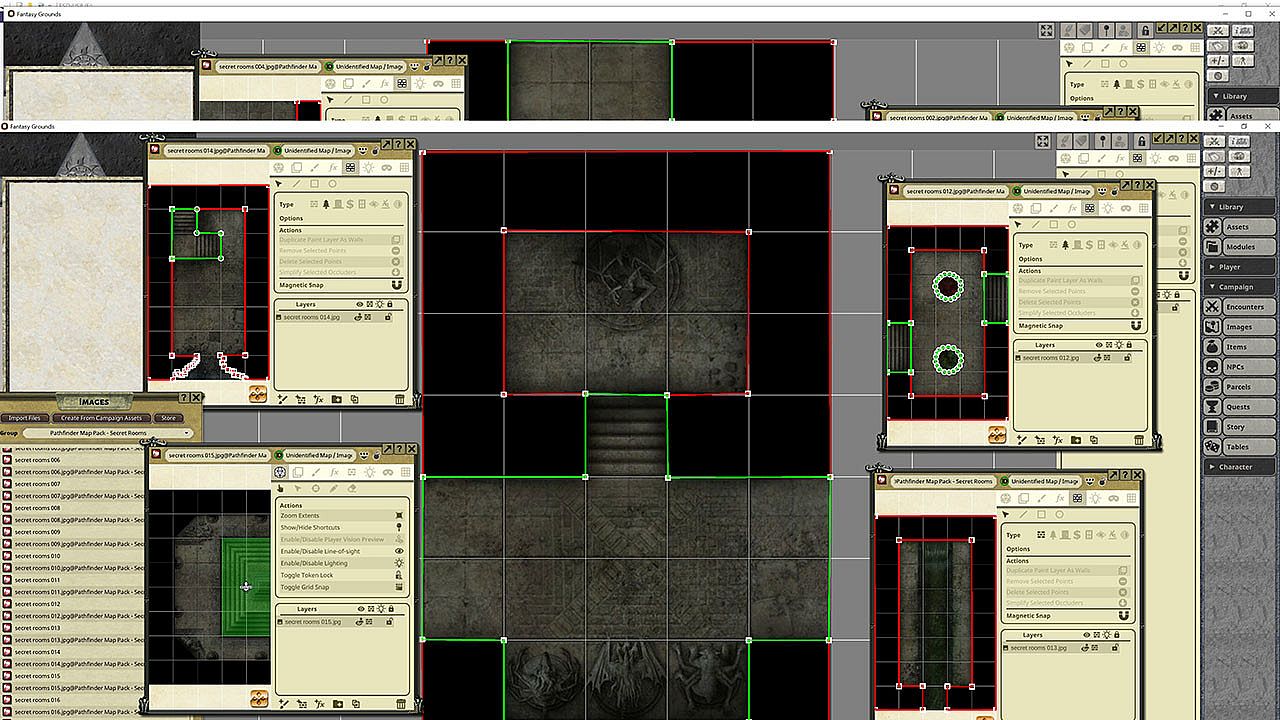Select the grid tab in 014 window
This screenshot has width=1280, height=720.
coord(404,168)
